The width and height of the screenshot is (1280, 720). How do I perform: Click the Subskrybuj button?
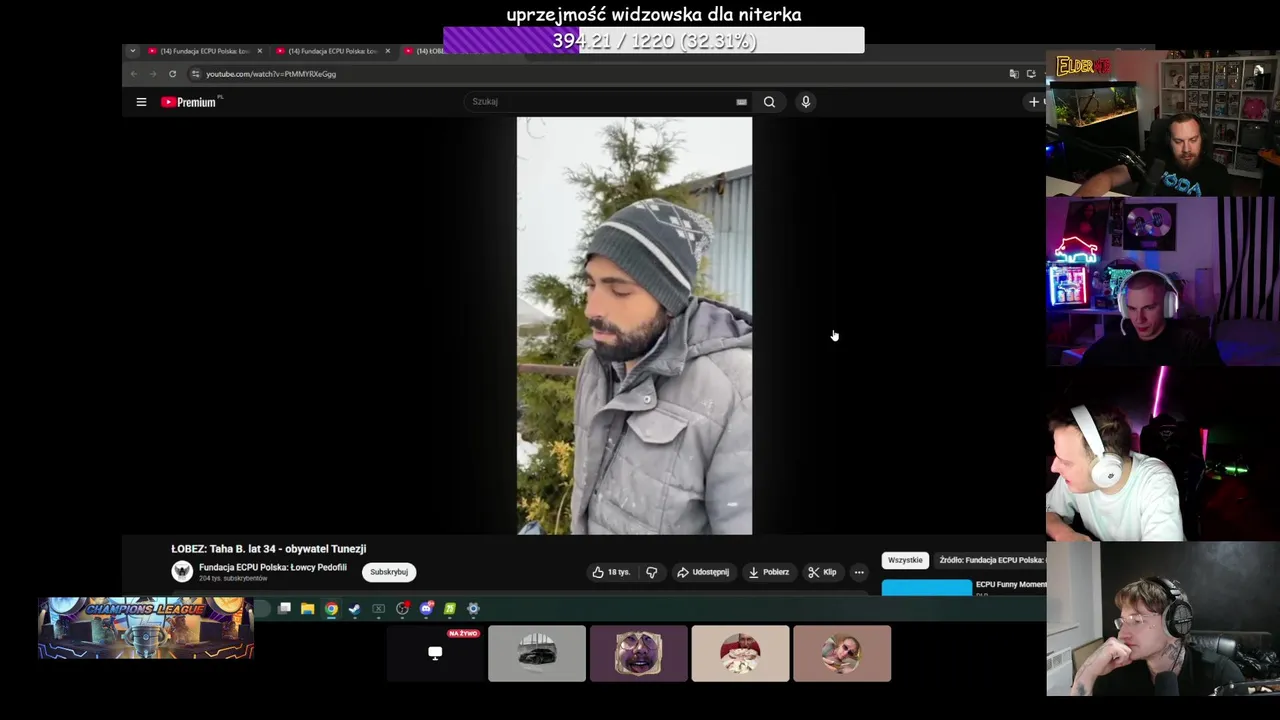(x=389, y=572)
